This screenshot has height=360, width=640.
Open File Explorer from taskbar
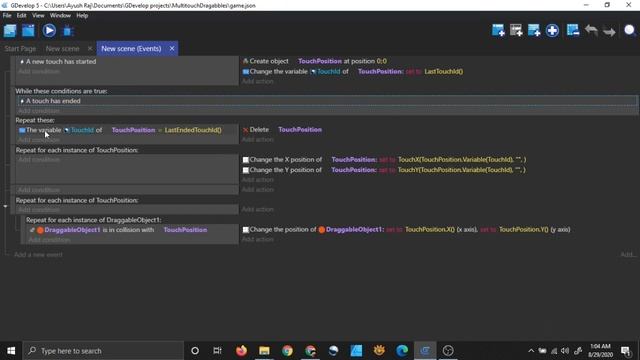[264, 351]
